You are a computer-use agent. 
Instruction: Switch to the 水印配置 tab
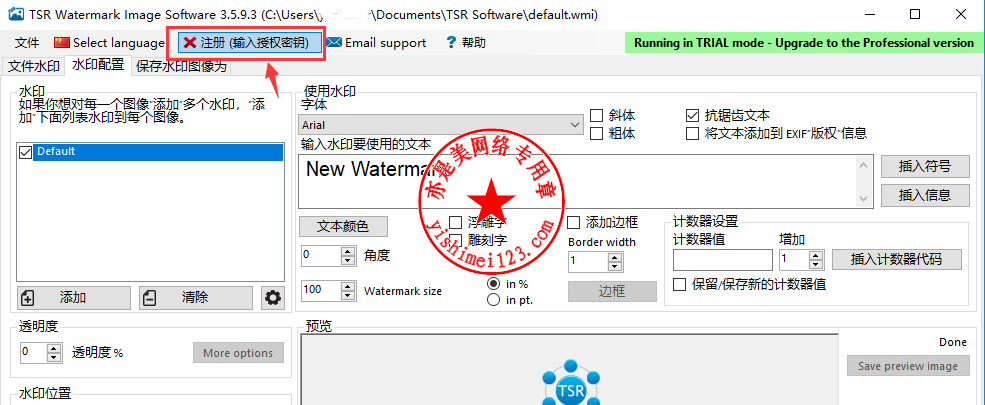[98, 65]
